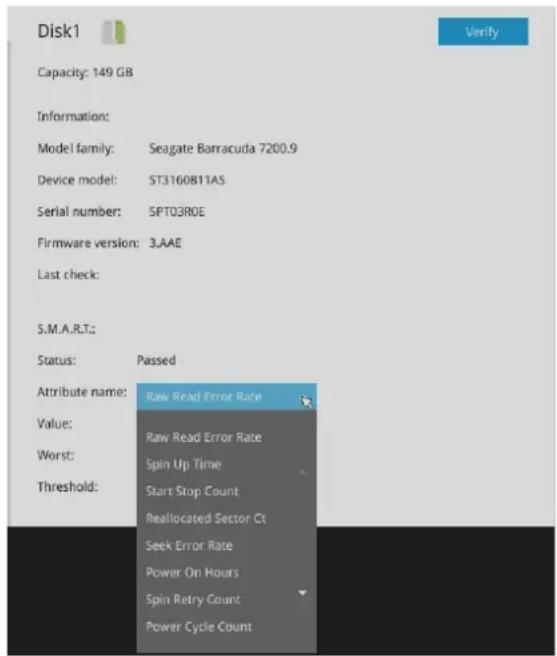Open the Attribute name dropdown
Image resolution: width=557 pixels, height=656 pixels.
pyautogui.click(x=226, y=396)
